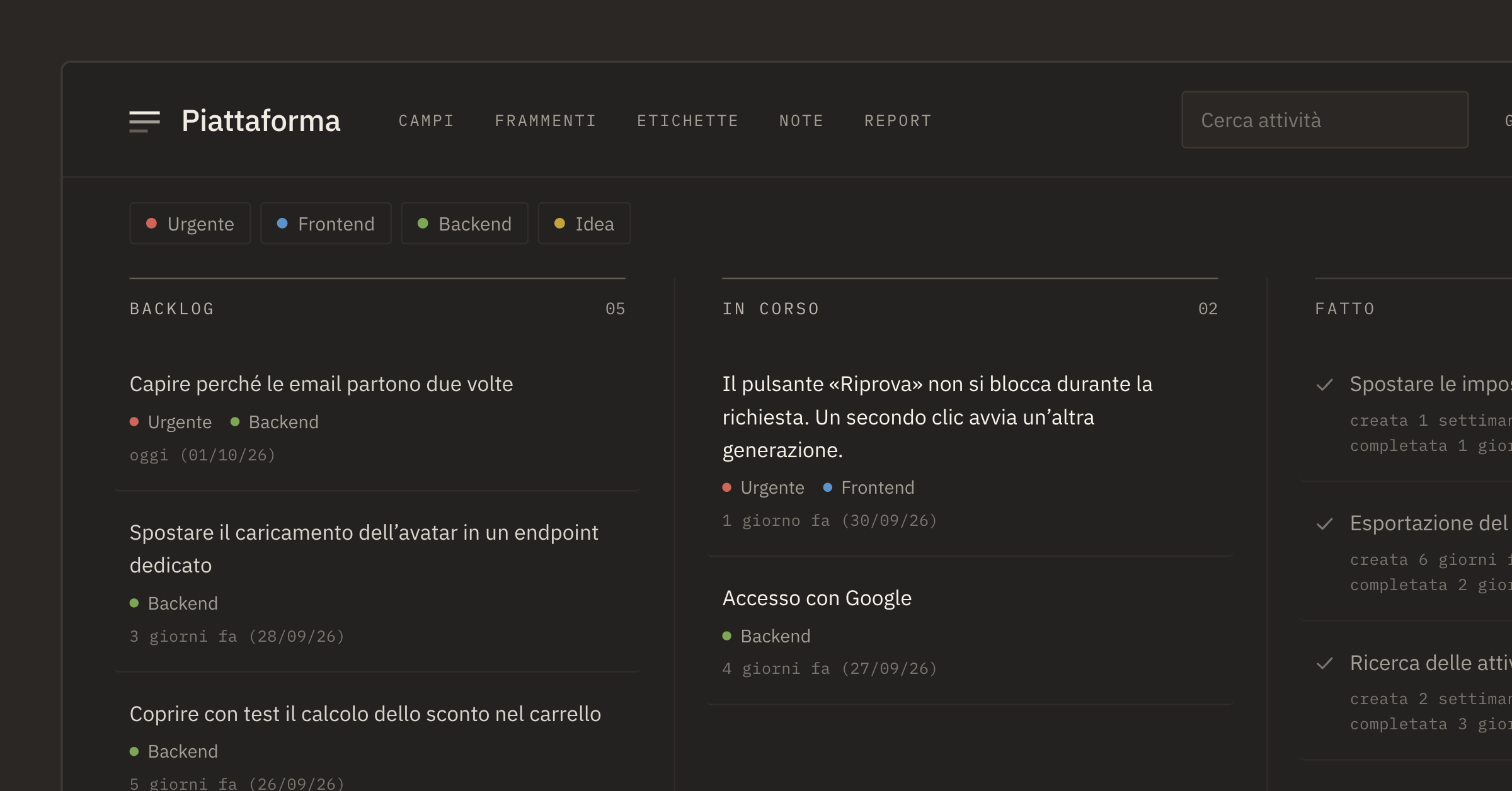Image resolution: width=1512 pixels, height=791 pixels.
Task: Switch to the Frammenti tab
Action: [546, 121]
